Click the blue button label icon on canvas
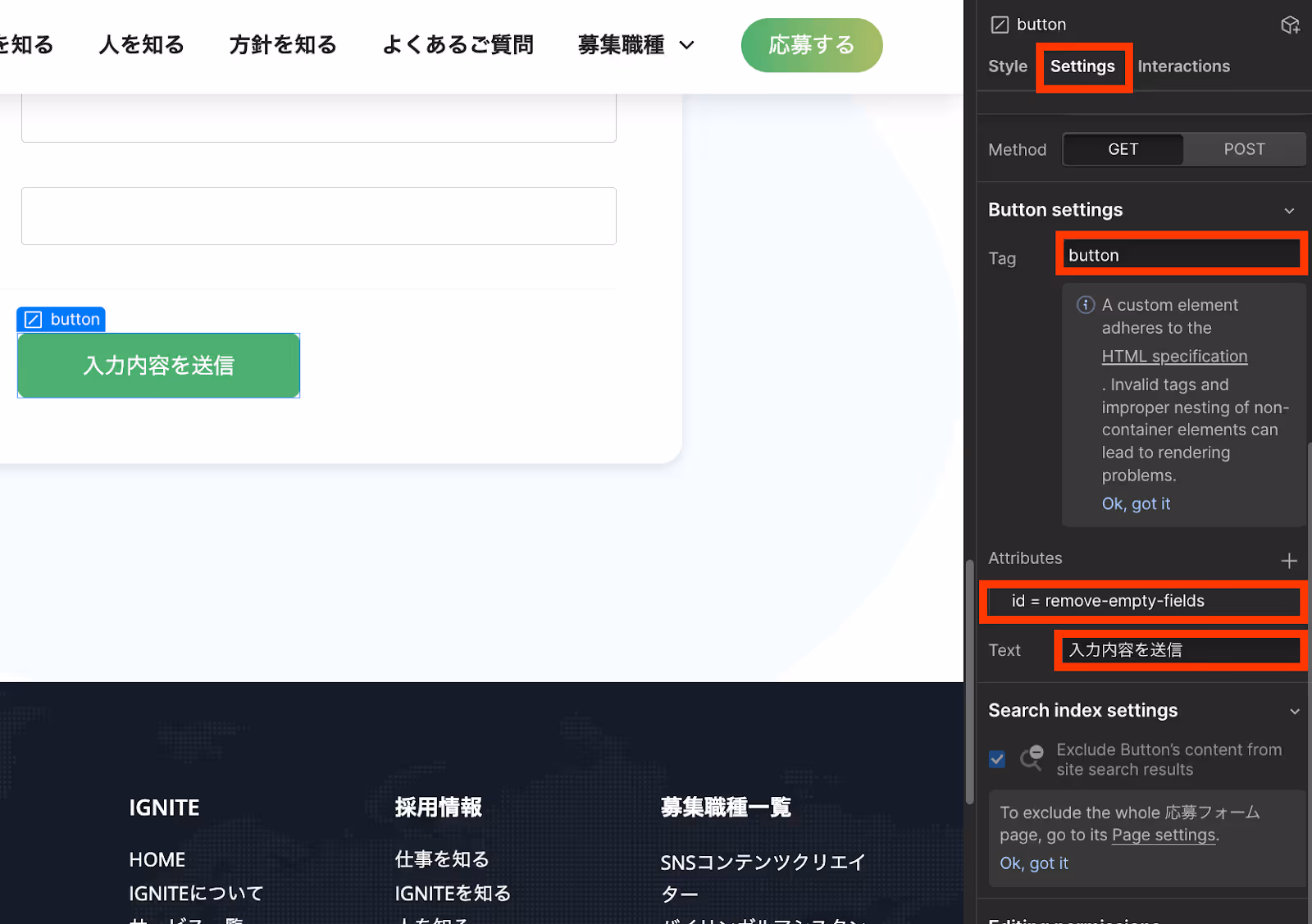The height and width of the screenshot is (924, 1312). [33, 319]
